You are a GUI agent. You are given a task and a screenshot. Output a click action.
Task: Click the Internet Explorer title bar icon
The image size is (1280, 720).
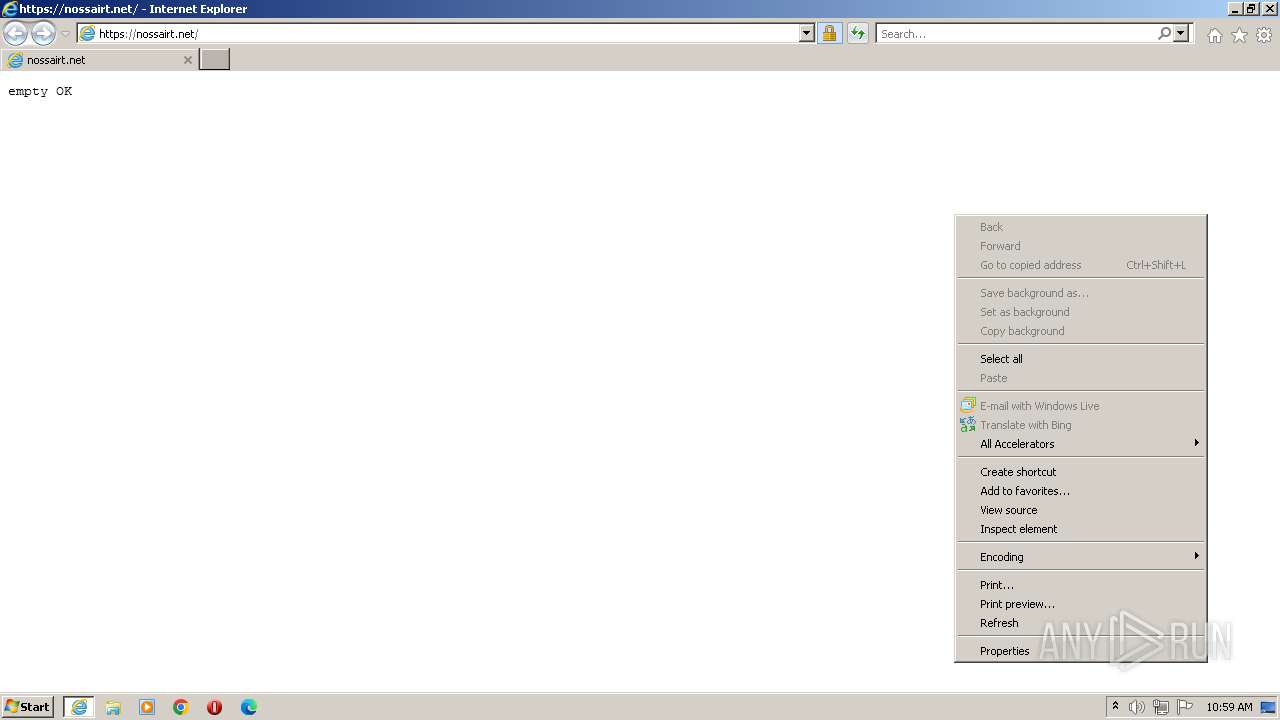[x=9, y=9]
